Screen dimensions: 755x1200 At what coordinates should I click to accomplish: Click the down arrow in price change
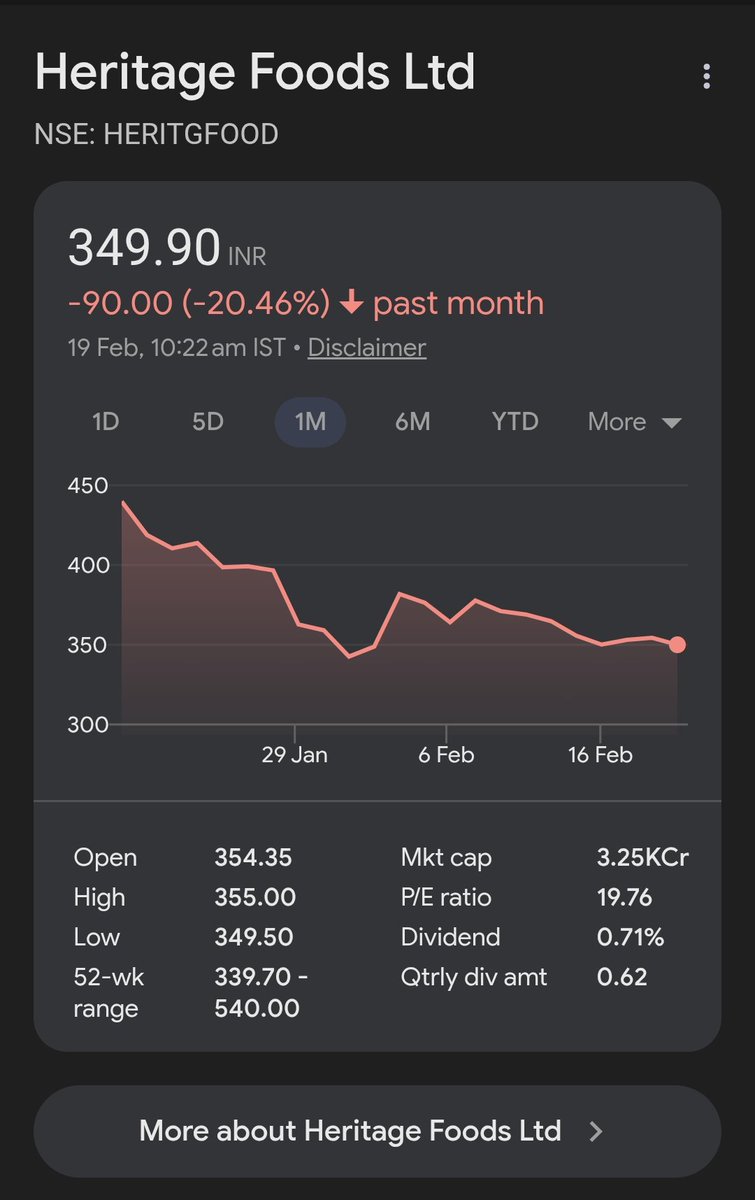click(350, 303)
